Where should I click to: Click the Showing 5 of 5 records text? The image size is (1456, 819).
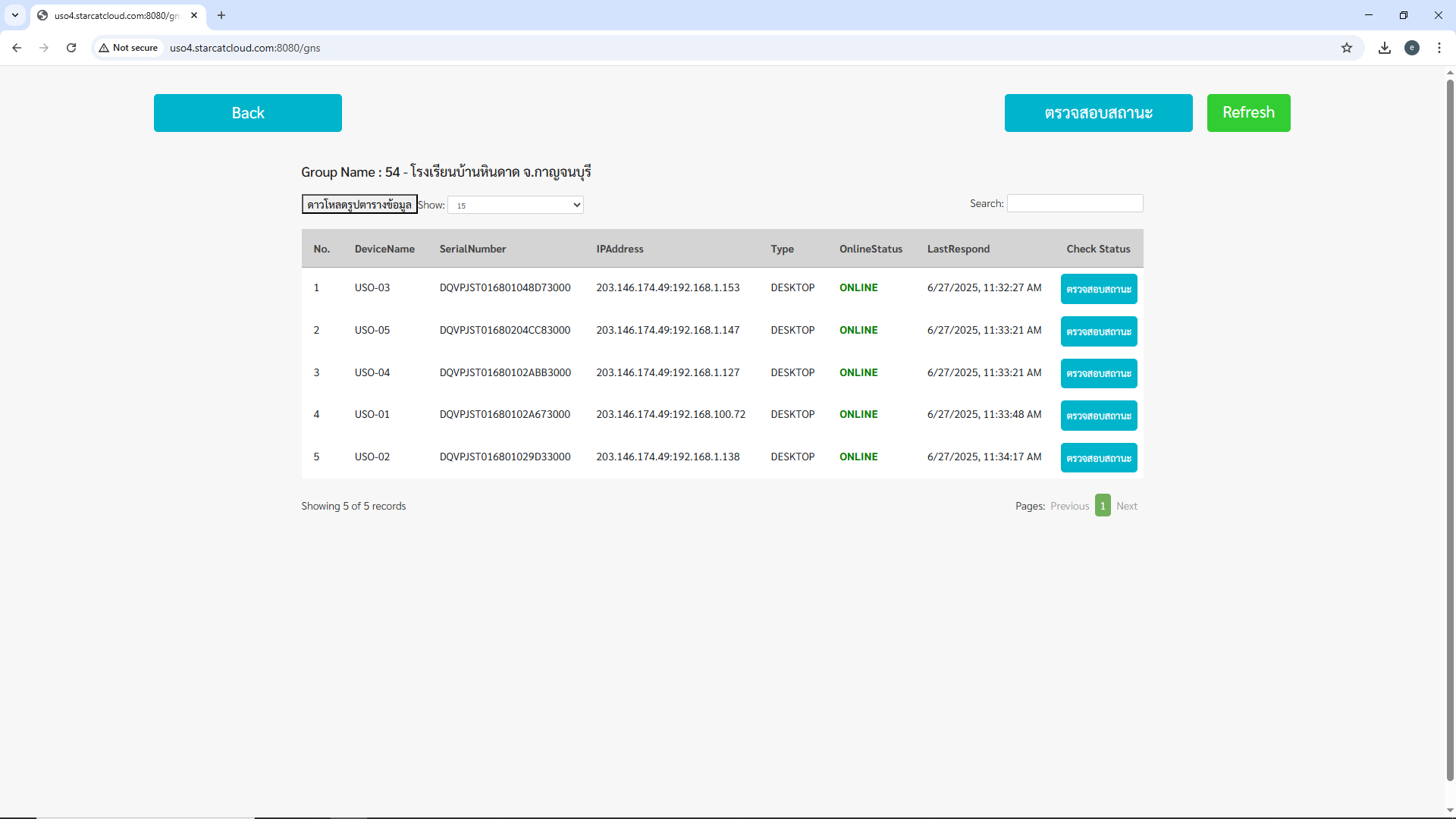pyautogui.click(x=353, y=506)
